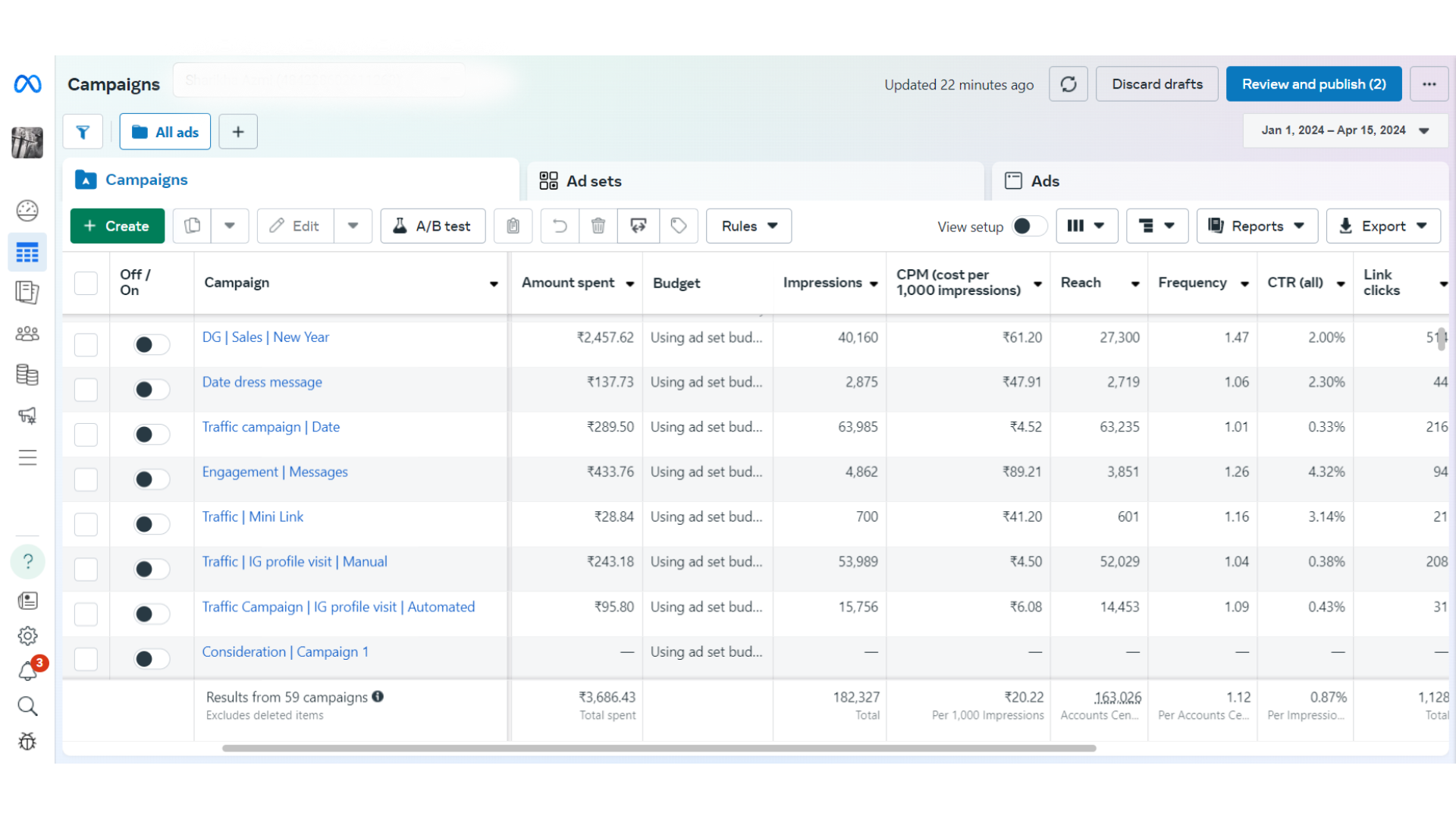Viewport: 1456px width, 819px height.
Task: Open the filter funnel icon
Action: [83, 132]
